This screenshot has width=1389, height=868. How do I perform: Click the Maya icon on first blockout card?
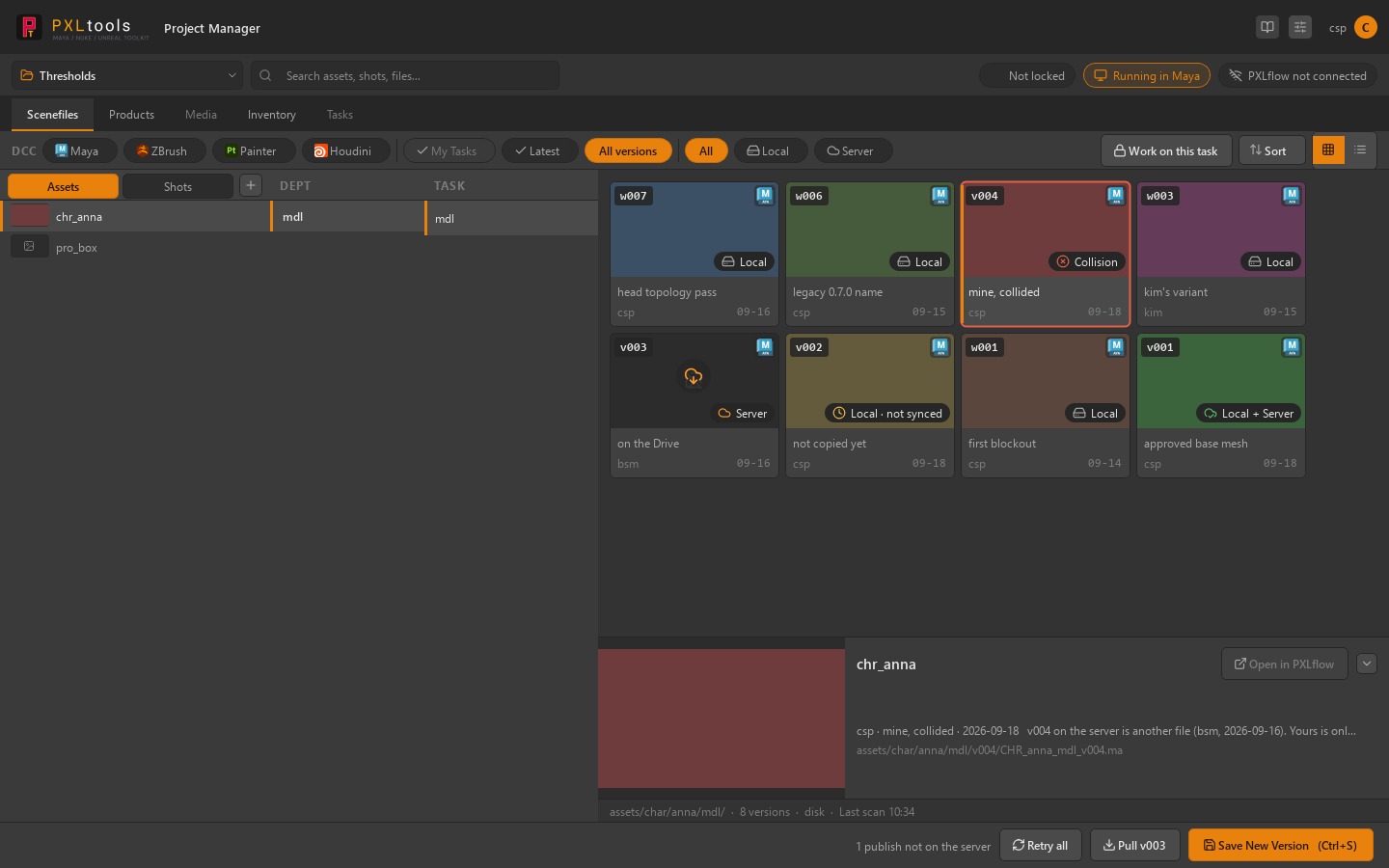click(1116, 347)
